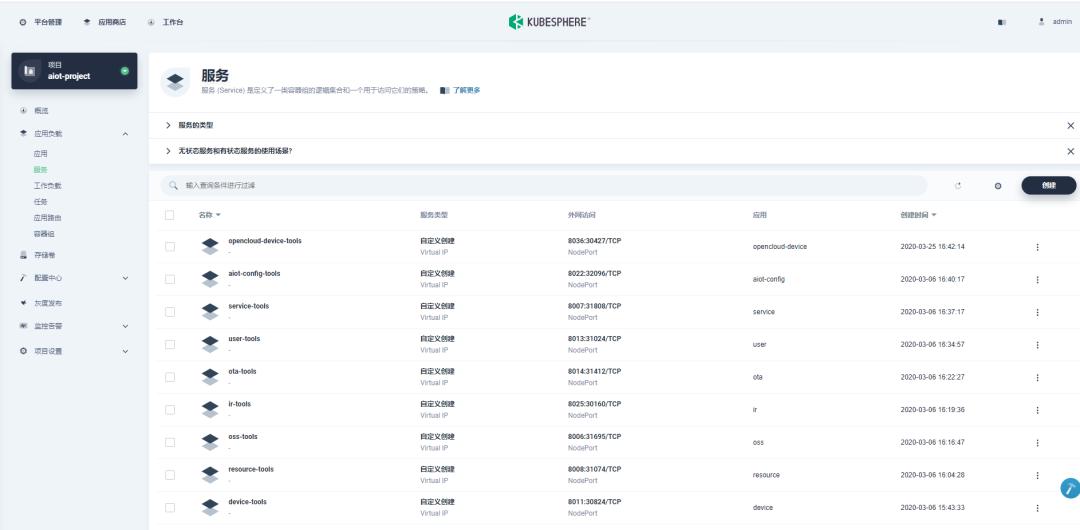This screenshot has height=530, width=1080.
Task: Click the blue hammer toolbox floating icon
Action: [1070, 488]
